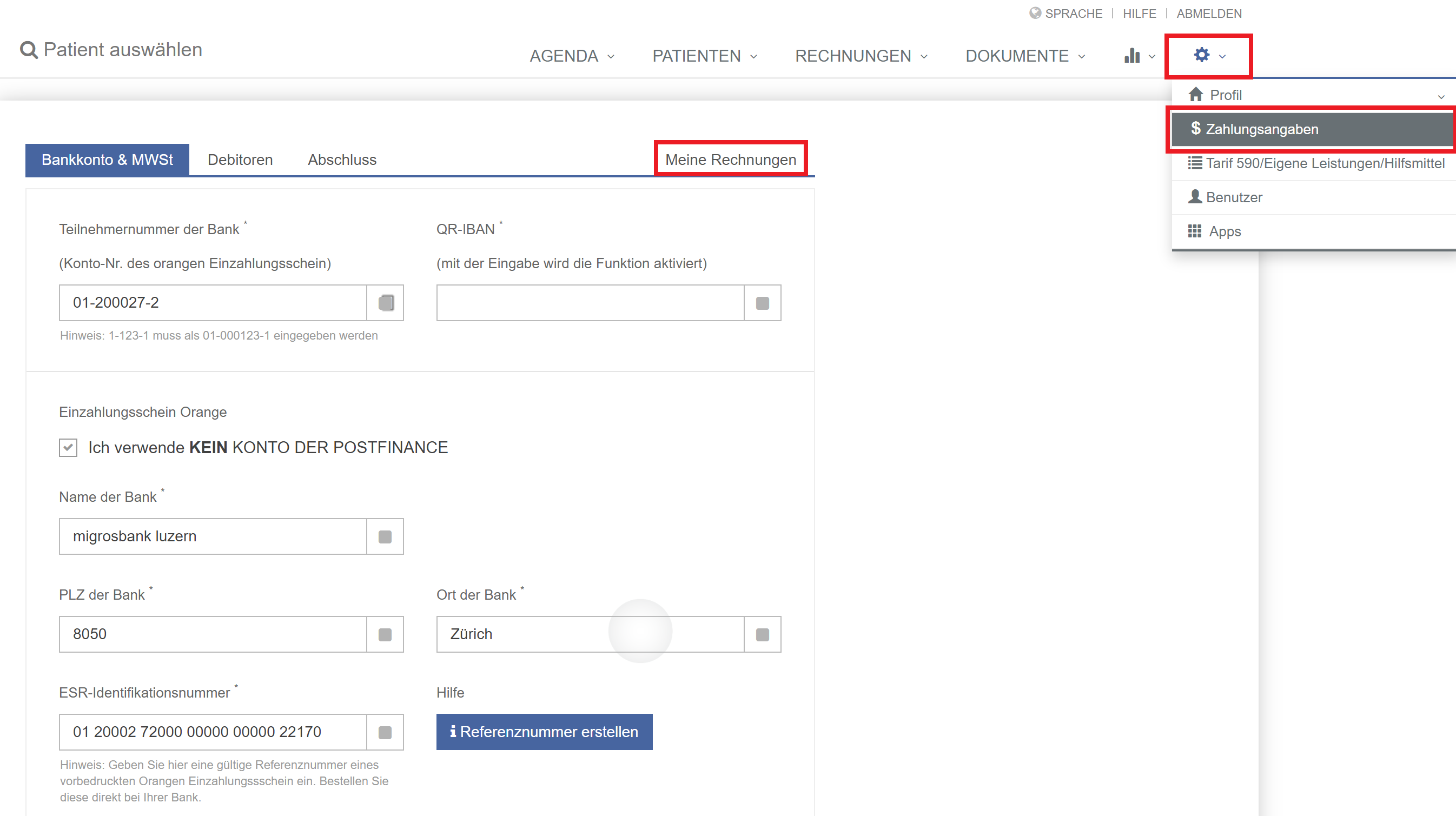Switch to the Debitoren tab

pos(240,160)
